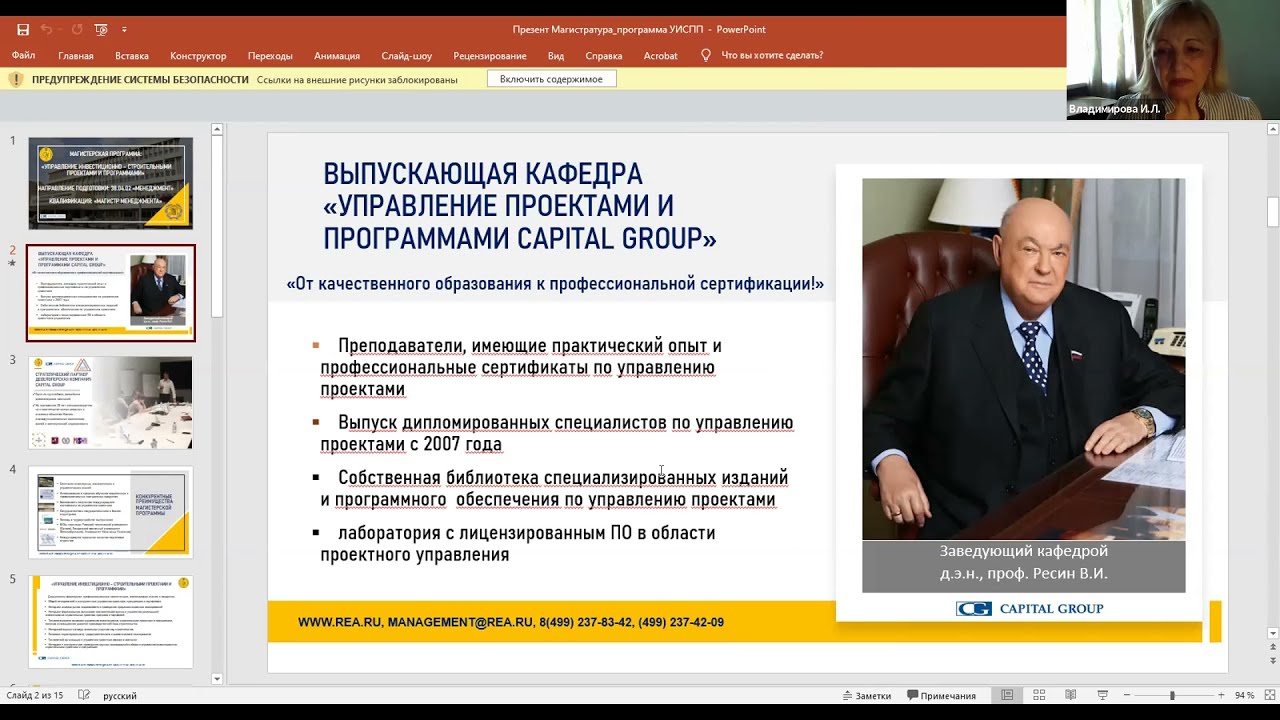Viewport: 1280px width, 720px height.
Task: Click the Включить содержимое button
Action: (x=551, y=79)
